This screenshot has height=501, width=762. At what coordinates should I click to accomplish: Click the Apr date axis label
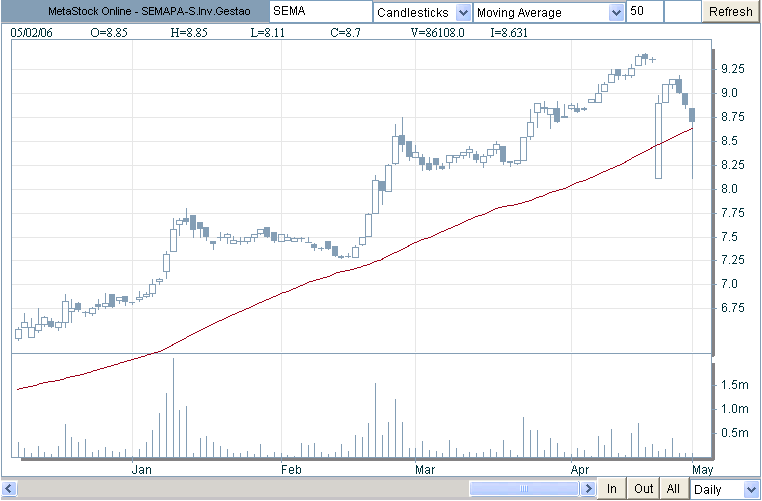[580, 470]
